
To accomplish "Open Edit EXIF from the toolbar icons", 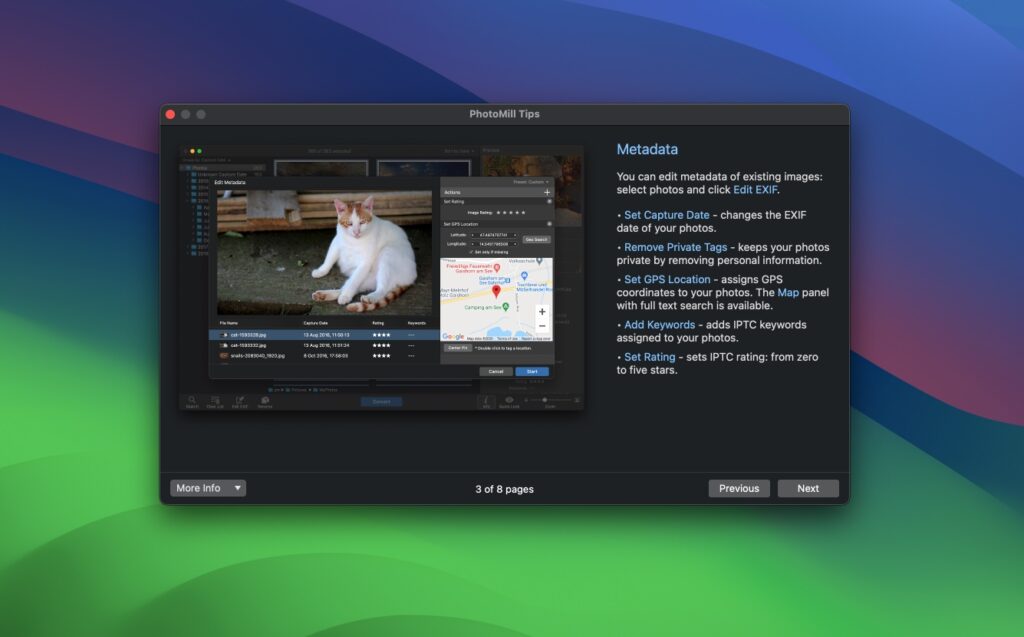I will click(x=240, y=399).
